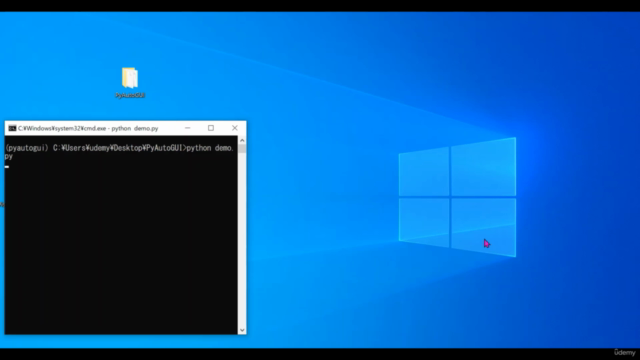Minimize the cmd.exe command prompt window
640x360 pixels.
point(187,128)
